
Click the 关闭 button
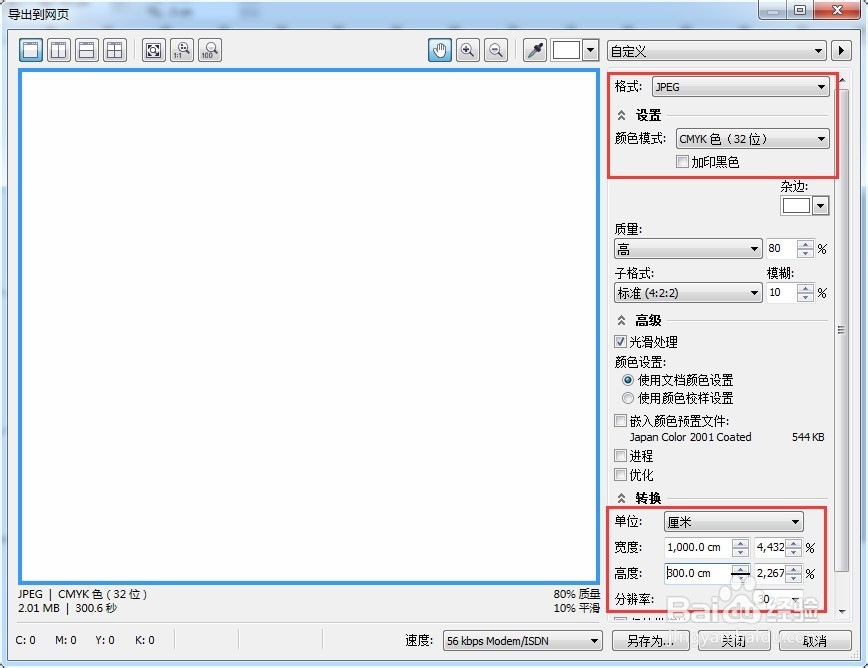[x=734, y=641]
